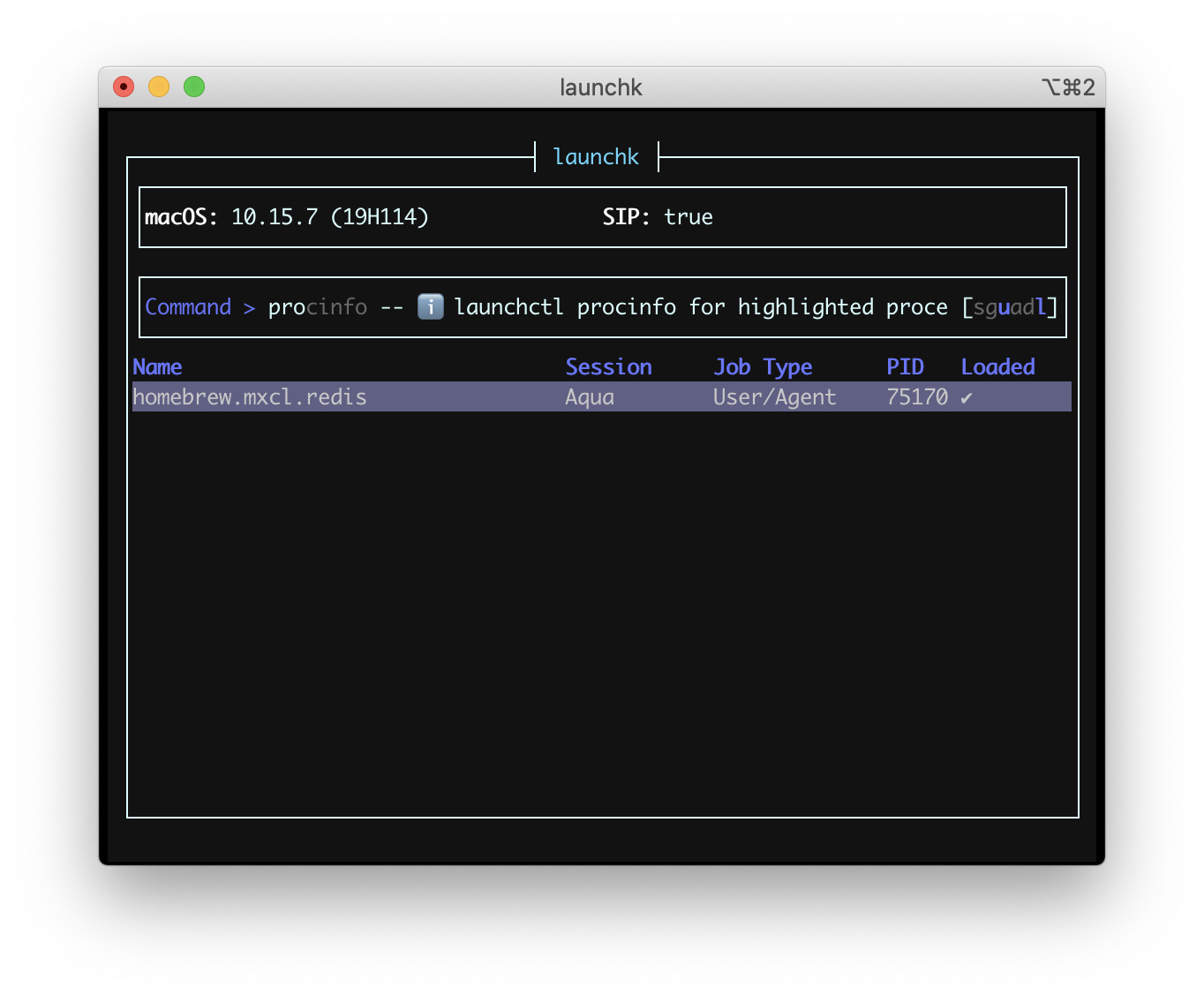The image size is (1204, 996).
Task: Click the typed procinfo command text
Action: (317, 307)
